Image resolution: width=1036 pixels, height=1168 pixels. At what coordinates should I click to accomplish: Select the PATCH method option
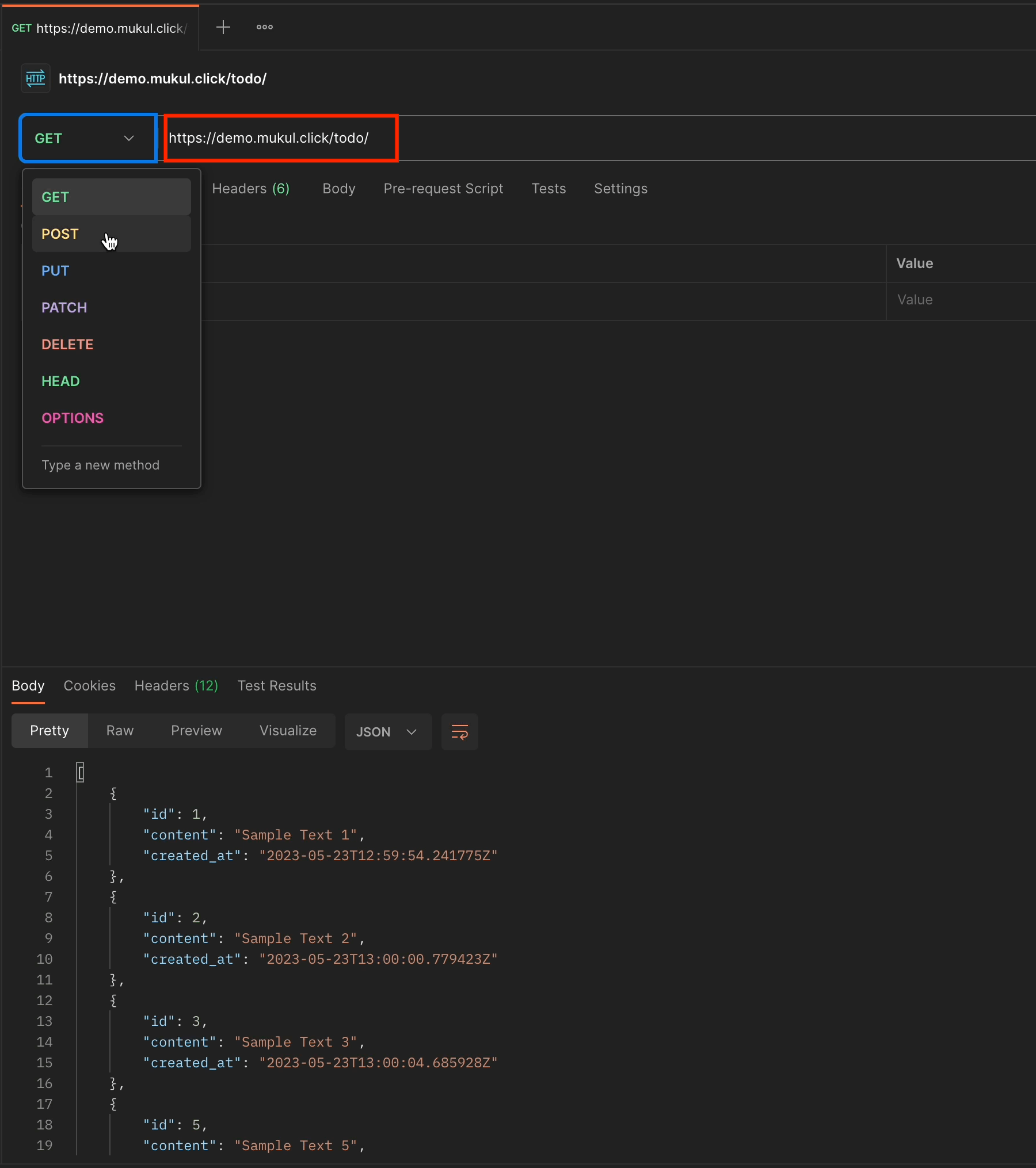pos(64,308)
